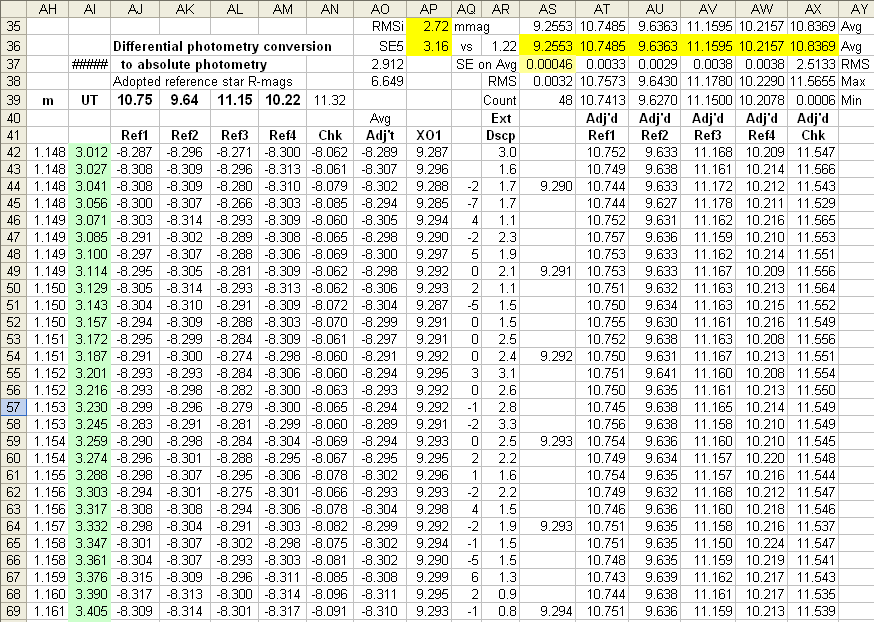Select column header AX

pos(813,9)
